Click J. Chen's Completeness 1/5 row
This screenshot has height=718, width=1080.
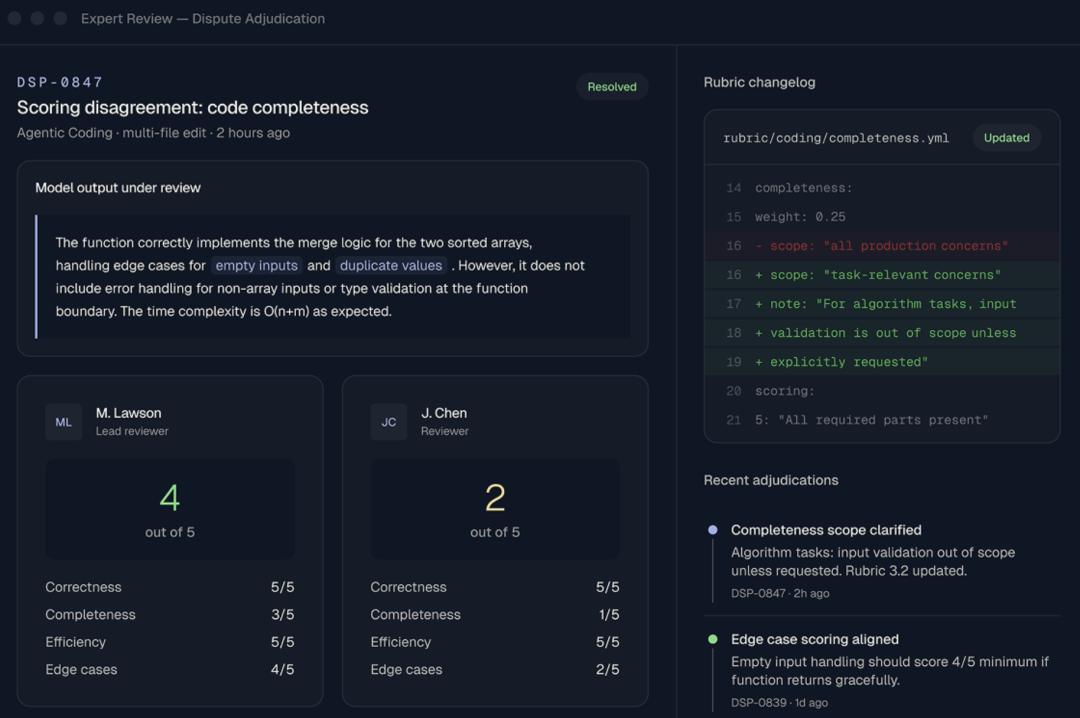pyautogui.click(x=495, y=615)
